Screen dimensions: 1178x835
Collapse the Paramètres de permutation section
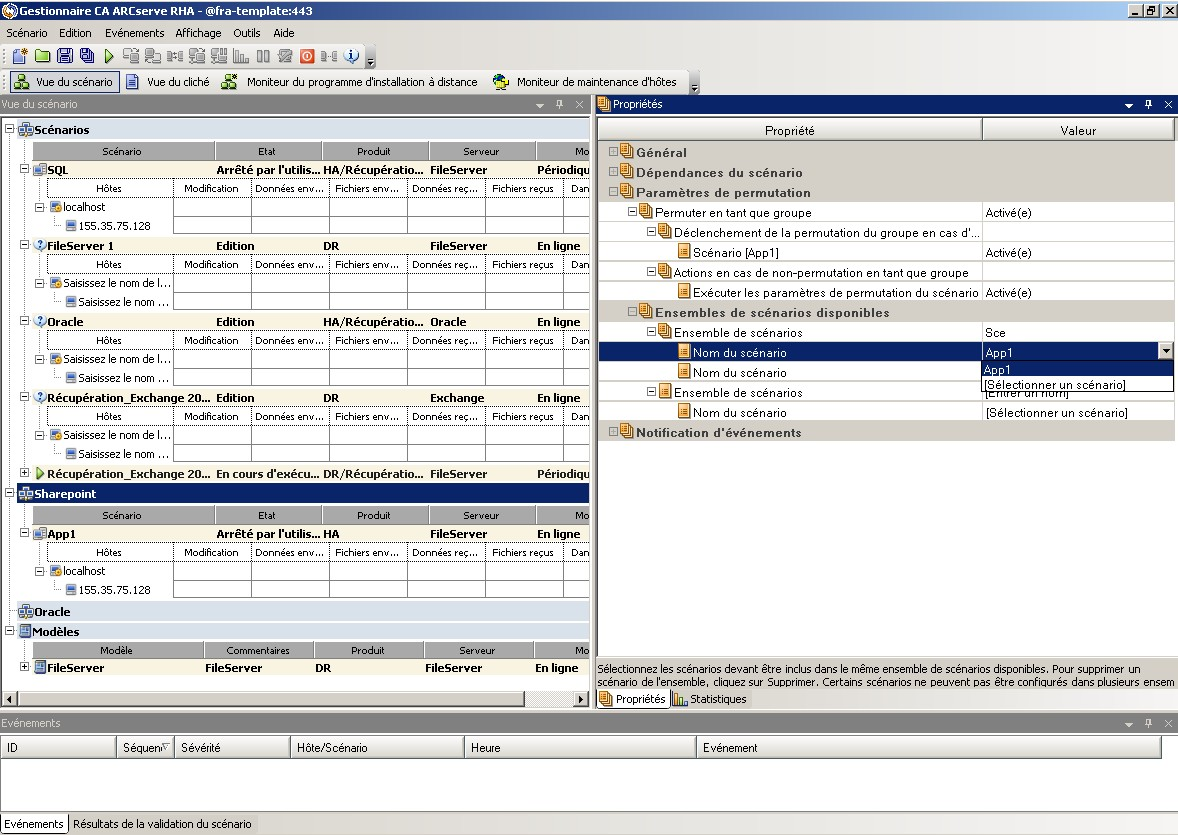(614, 192)
